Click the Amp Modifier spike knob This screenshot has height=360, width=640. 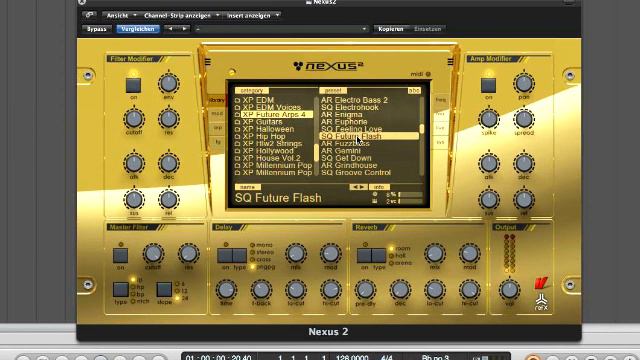pyautogui.click(x=489, y=119)
